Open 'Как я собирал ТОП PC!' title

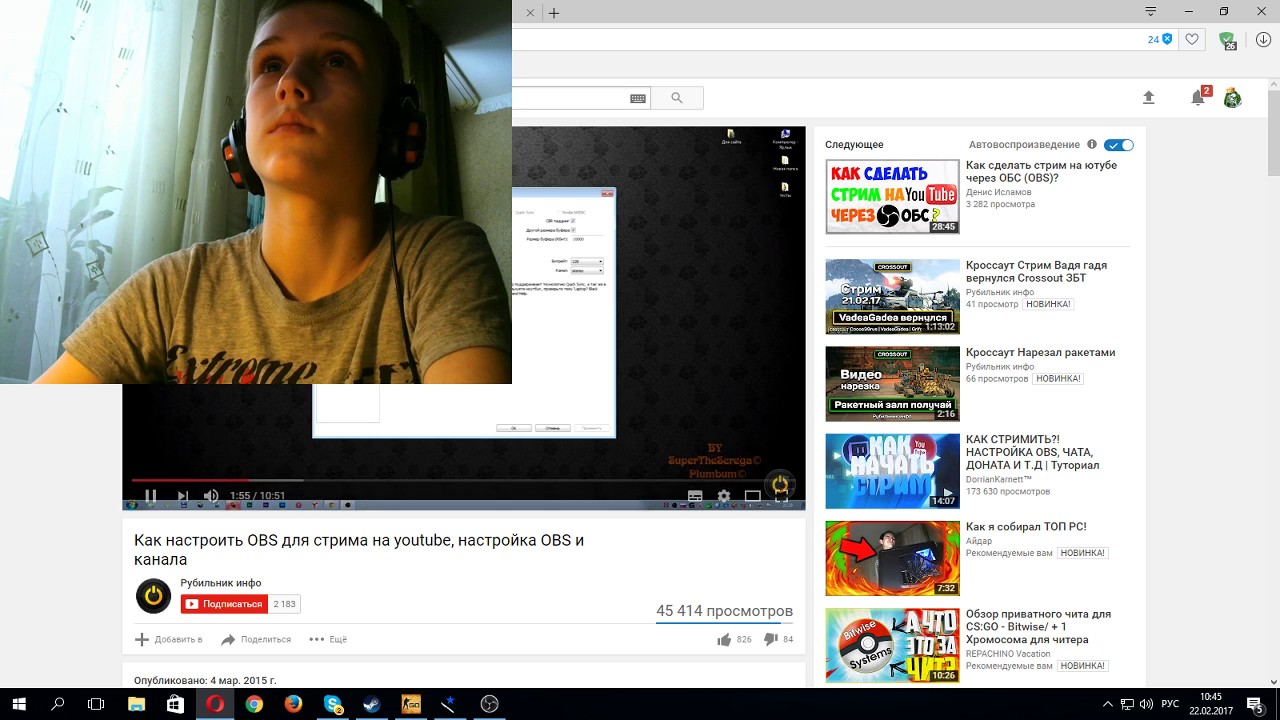click(x=1026, y=527)
